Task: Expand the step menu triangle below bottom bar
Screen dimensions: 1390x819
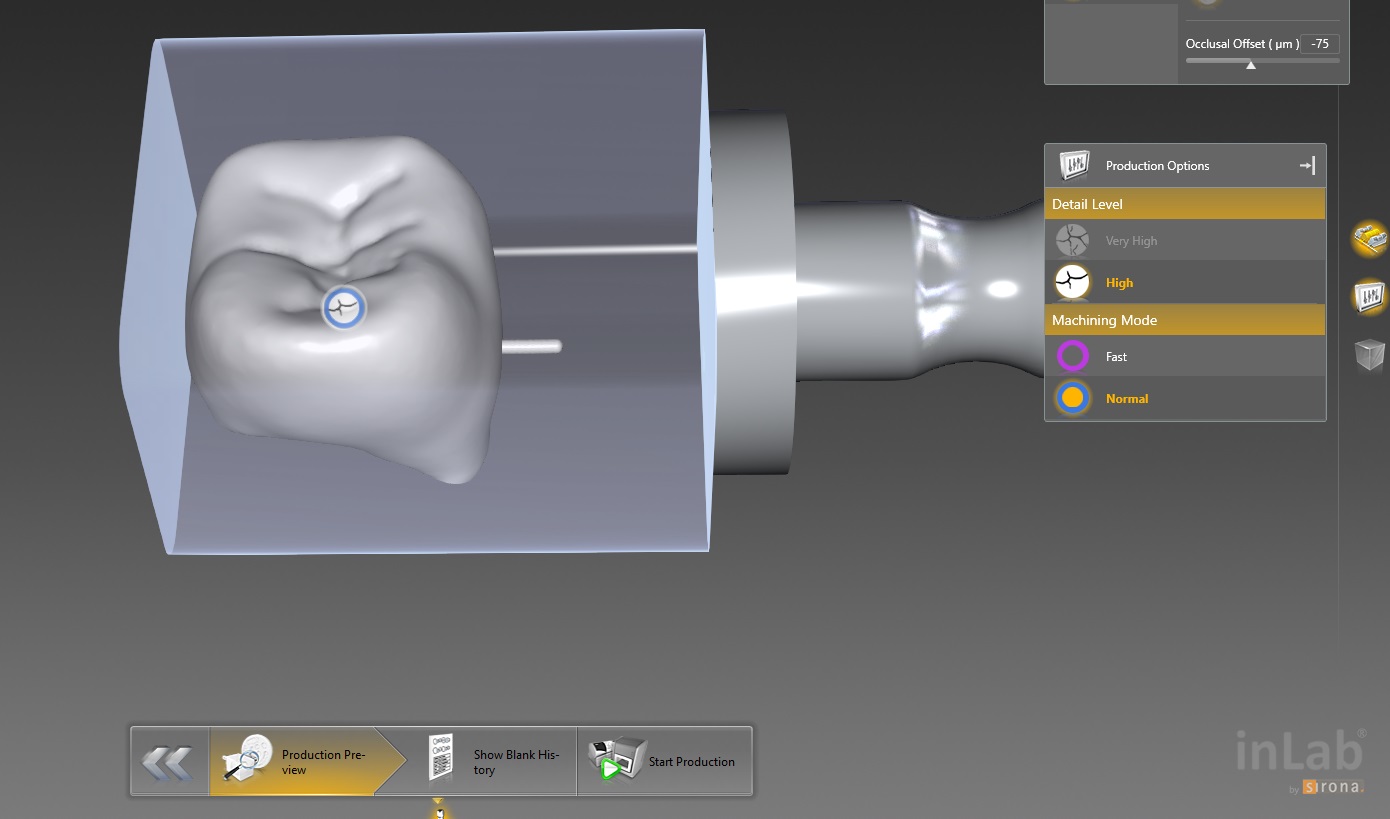Action: pyautogui.click(x=438, y=808)
